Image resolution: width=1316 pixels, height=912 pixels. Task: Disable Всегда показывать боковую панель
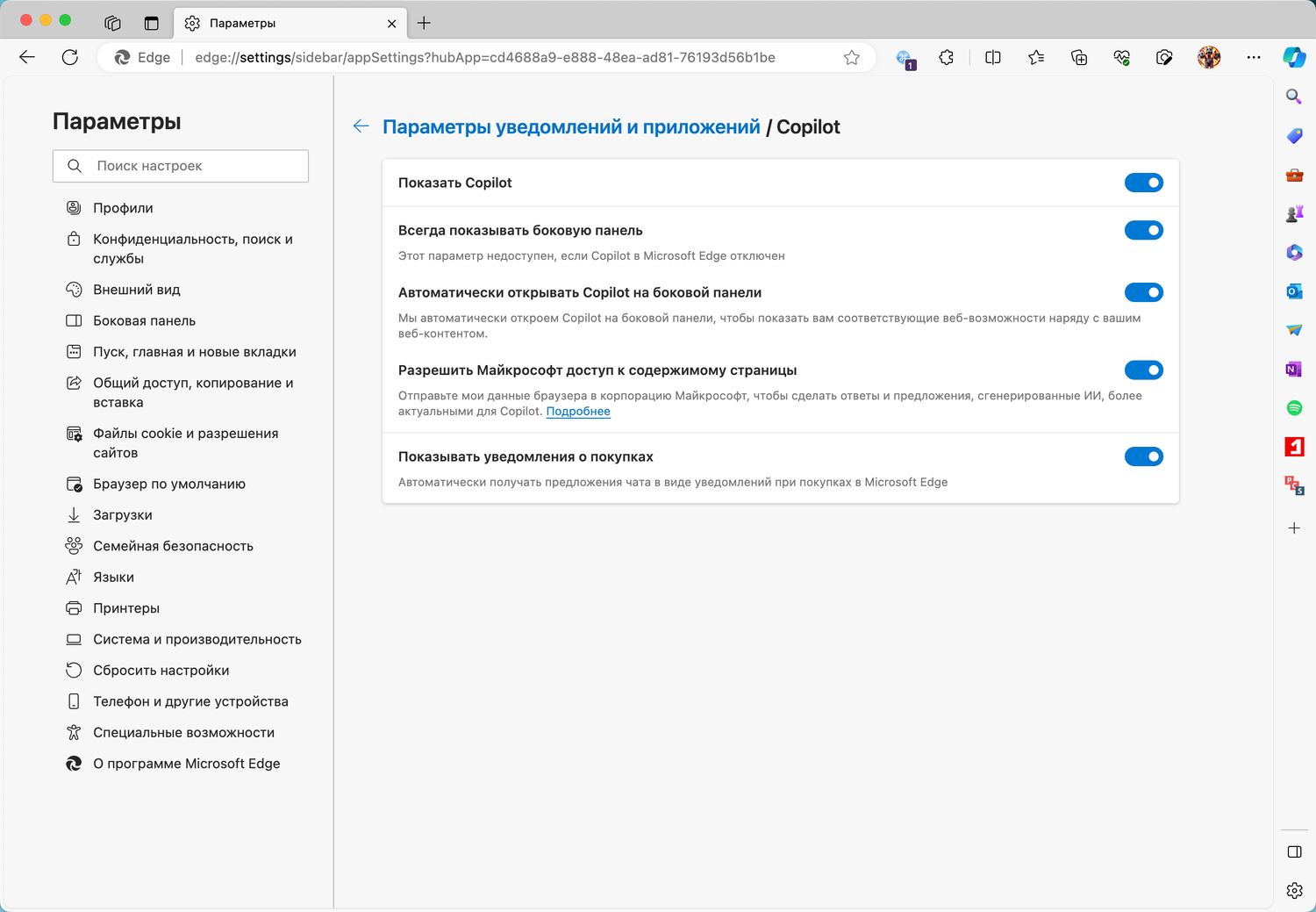1143,230
